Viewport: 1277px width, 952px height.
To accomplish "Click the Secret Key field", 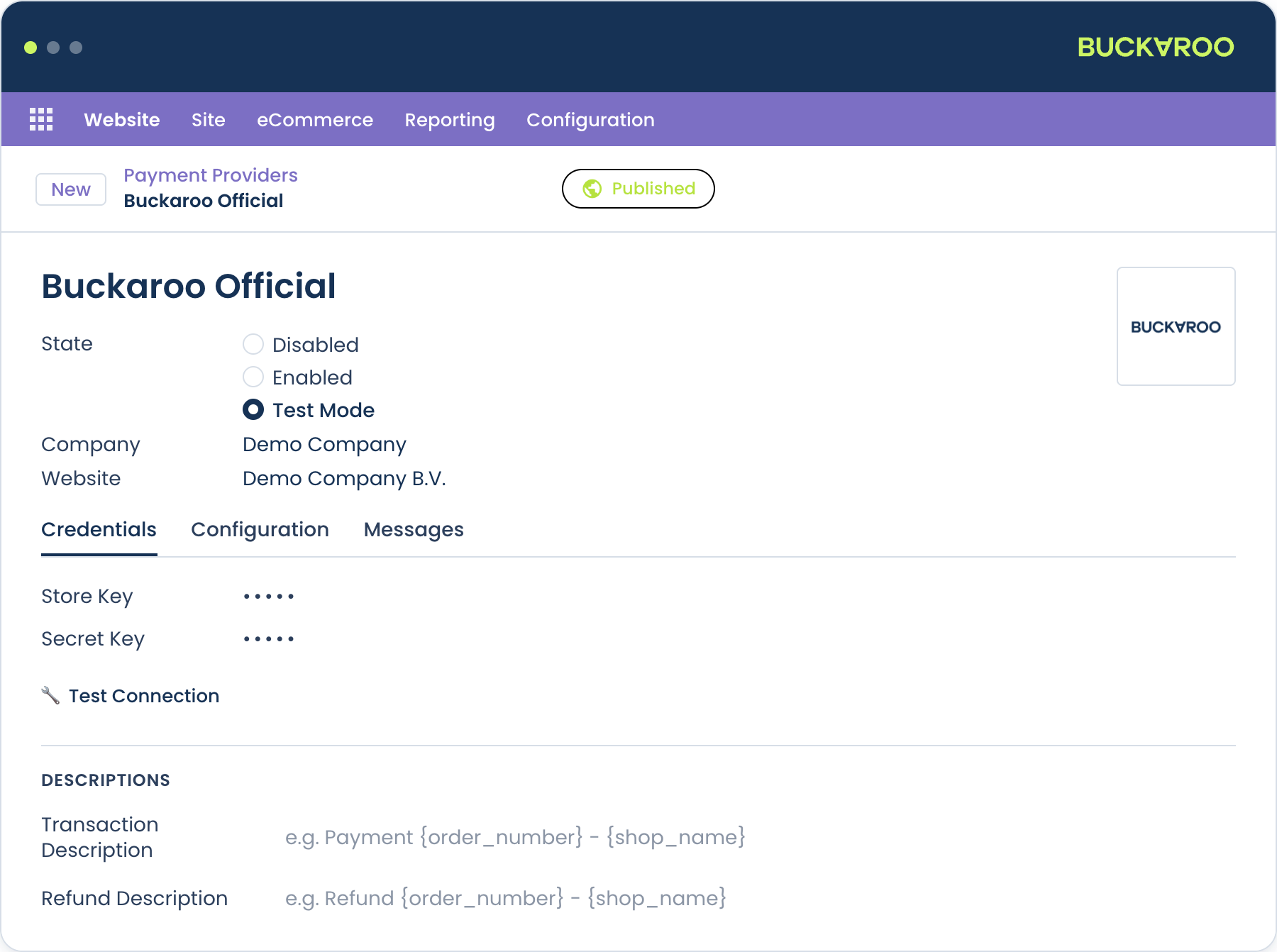I will (x=269, y=638).
